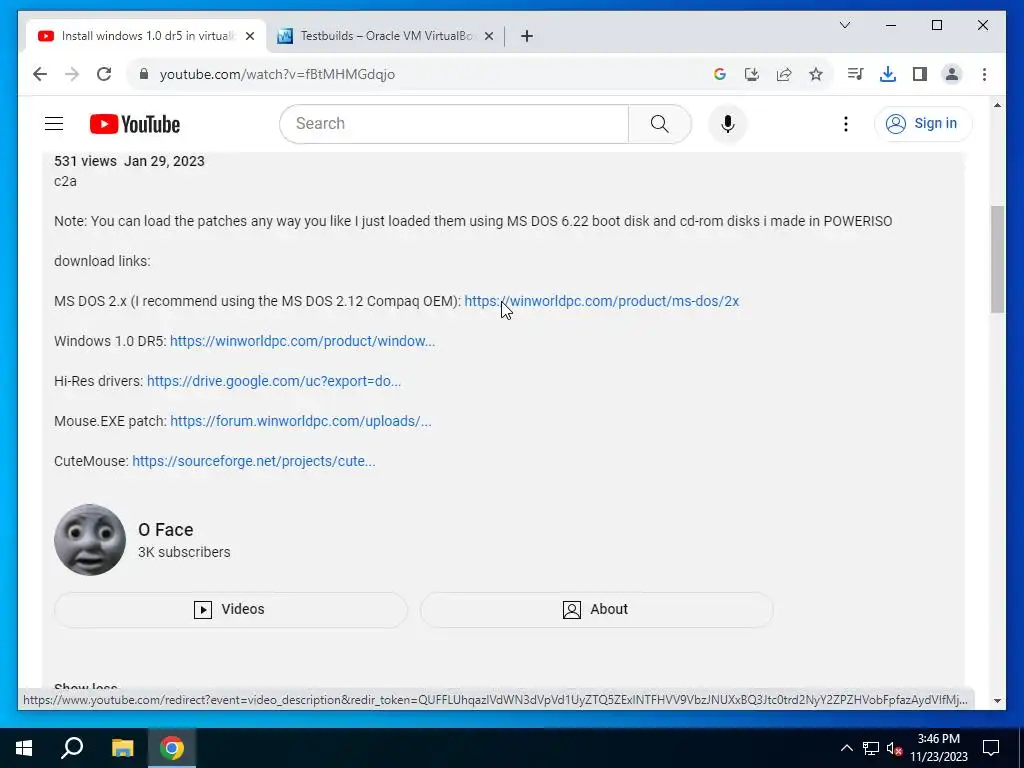Viewport: 1024px width, 768px height.
Task: Open taskbar search
Action: 72,748
